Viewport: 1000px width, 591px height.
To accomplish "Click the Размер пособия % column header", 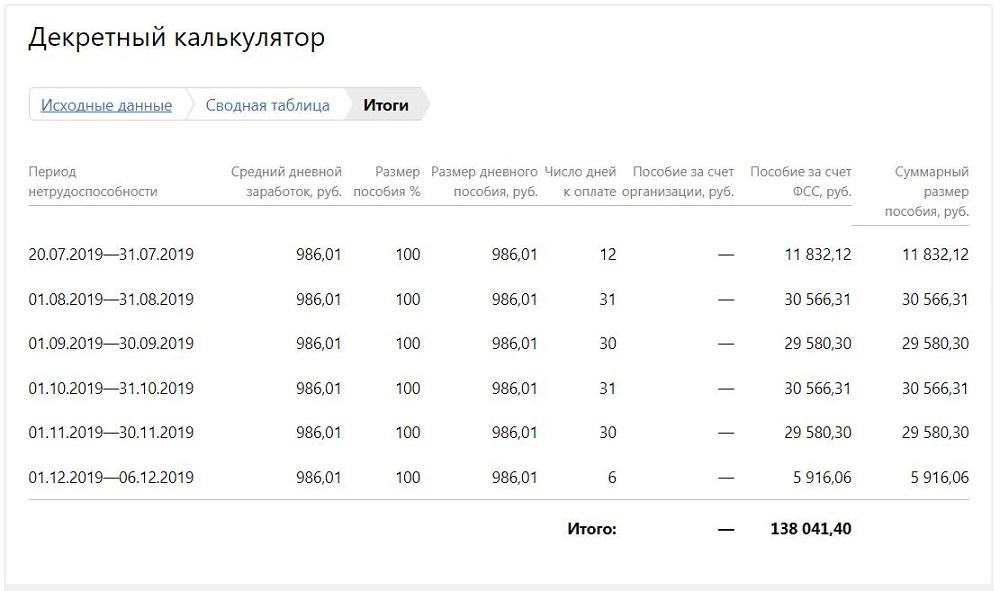I will [386, 182].
